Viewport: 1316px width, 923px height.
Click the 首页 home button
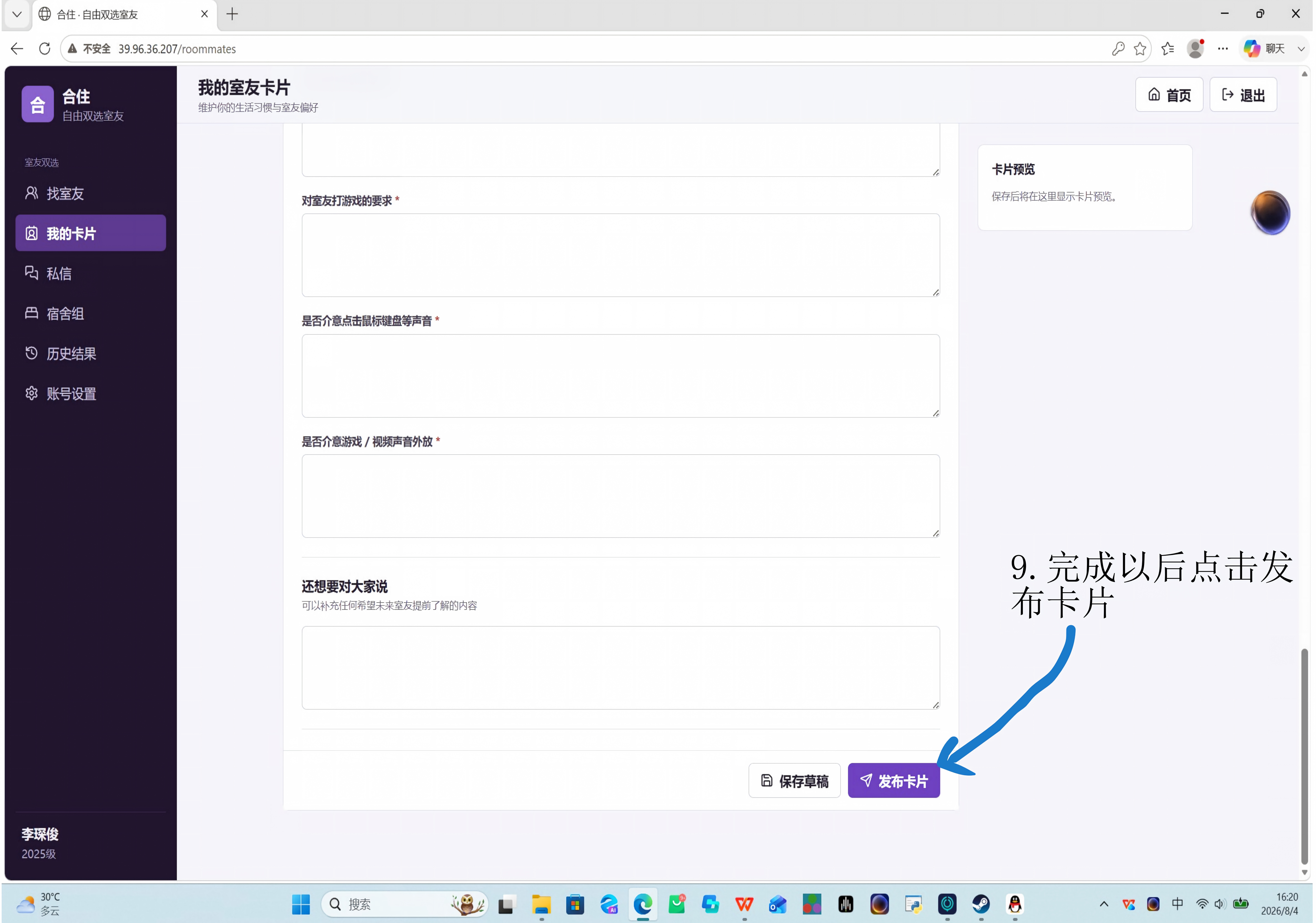point(1169,95)
